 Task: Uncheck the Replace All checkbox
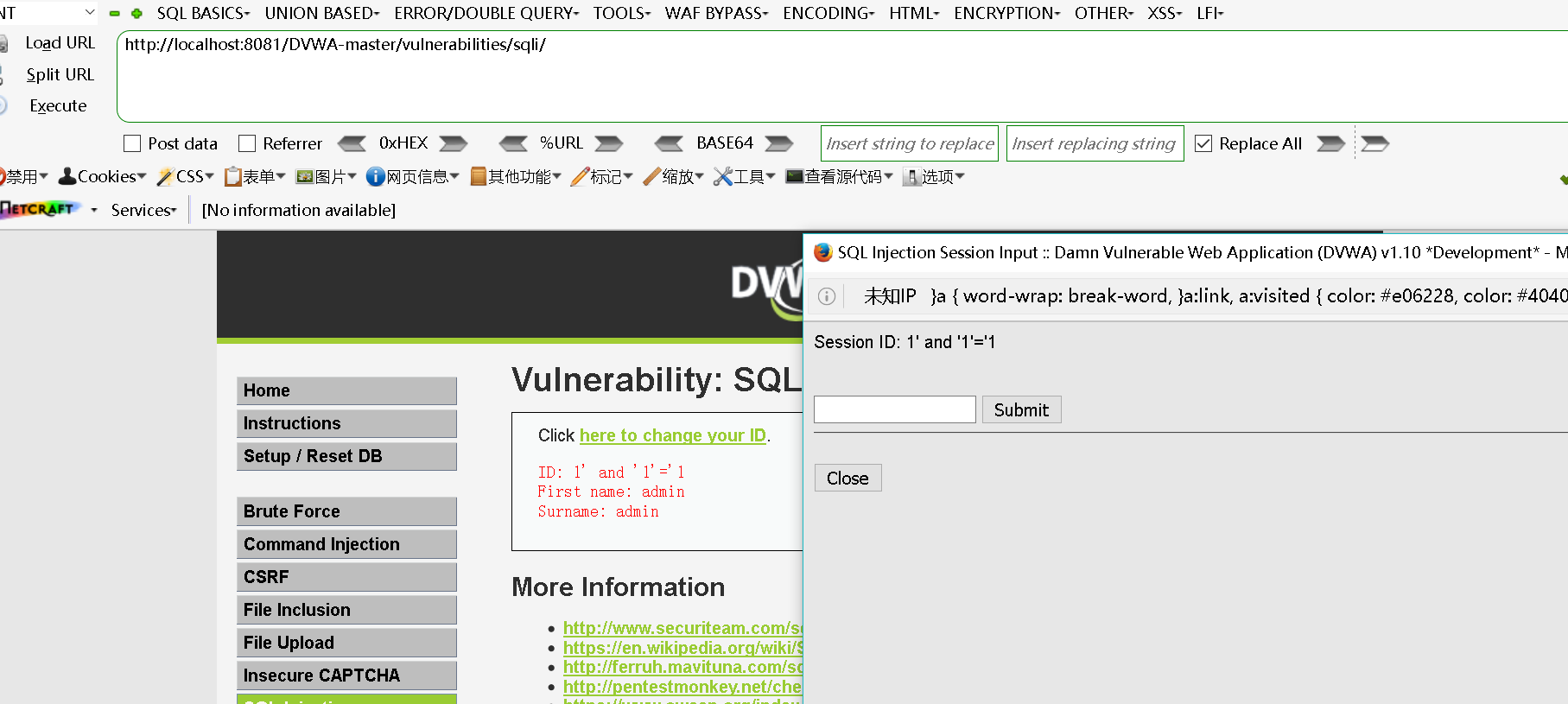click(x=1203, y=143)
